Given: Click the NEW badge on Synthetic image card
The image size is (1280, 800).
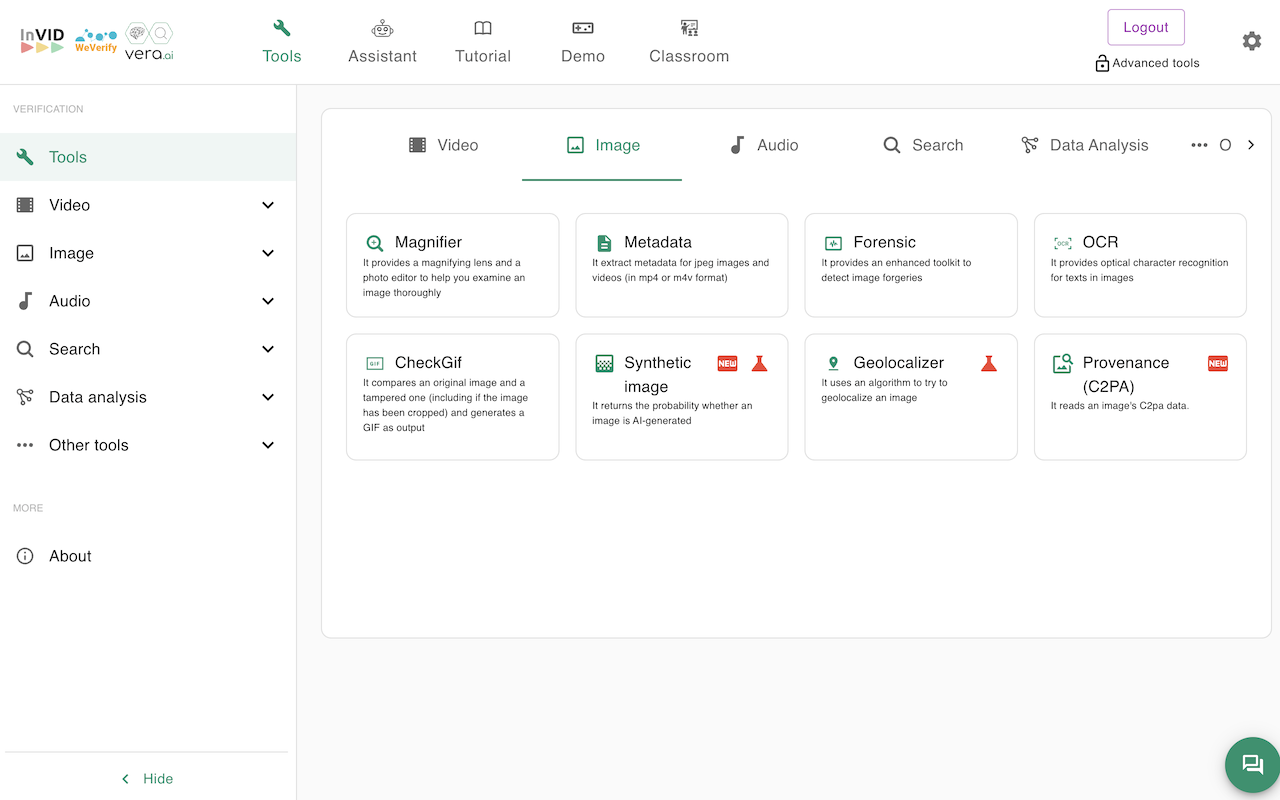Looking at the screenshot, I should (727, 363).
